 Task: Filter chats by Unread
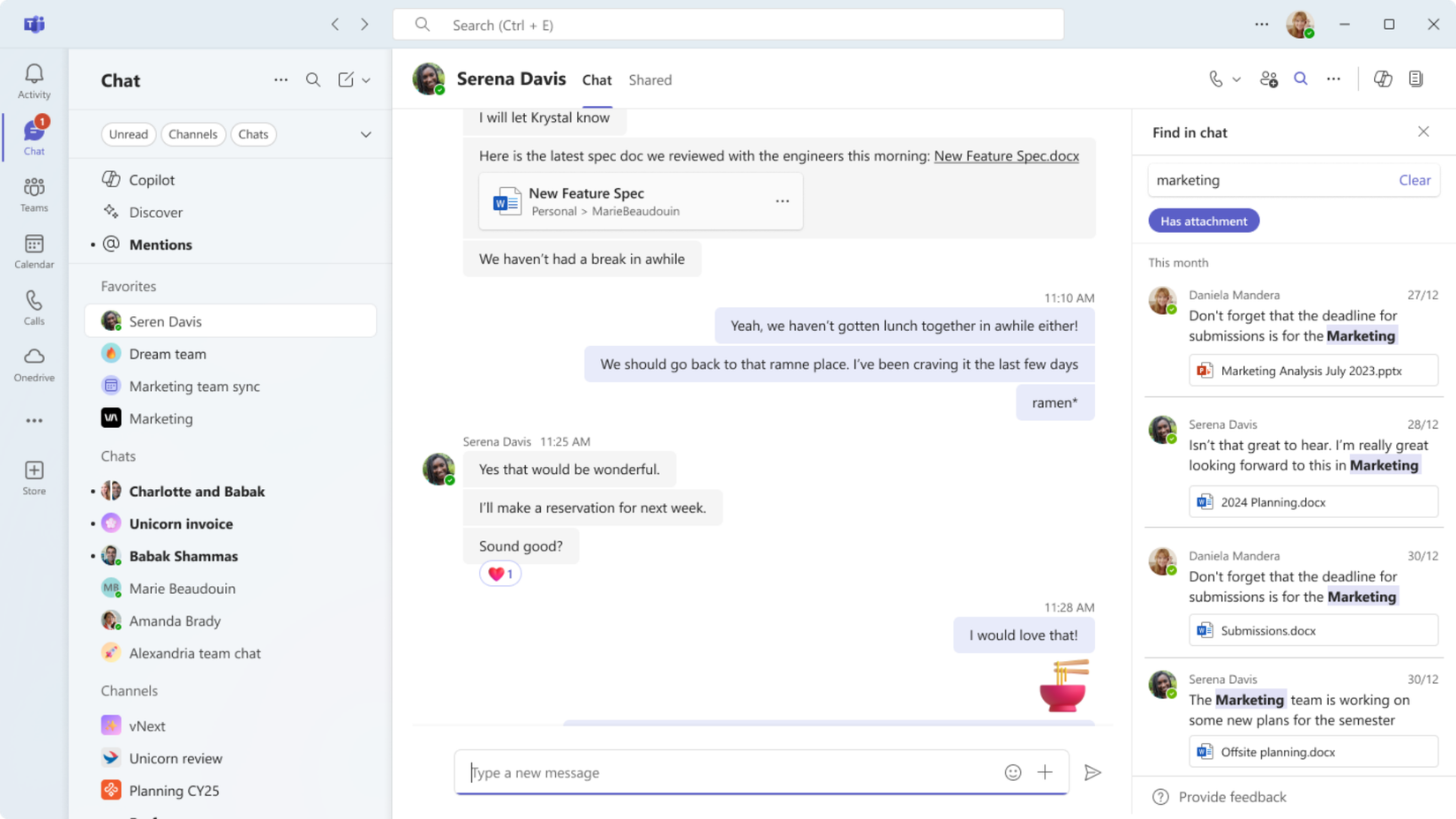[129, 134]
